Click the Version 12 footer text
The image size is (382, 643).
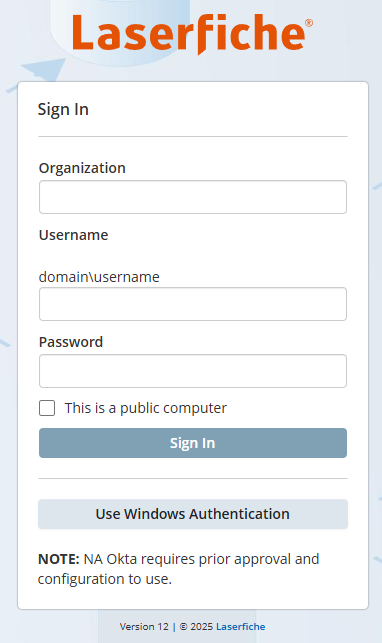click(x=144, y=627)
